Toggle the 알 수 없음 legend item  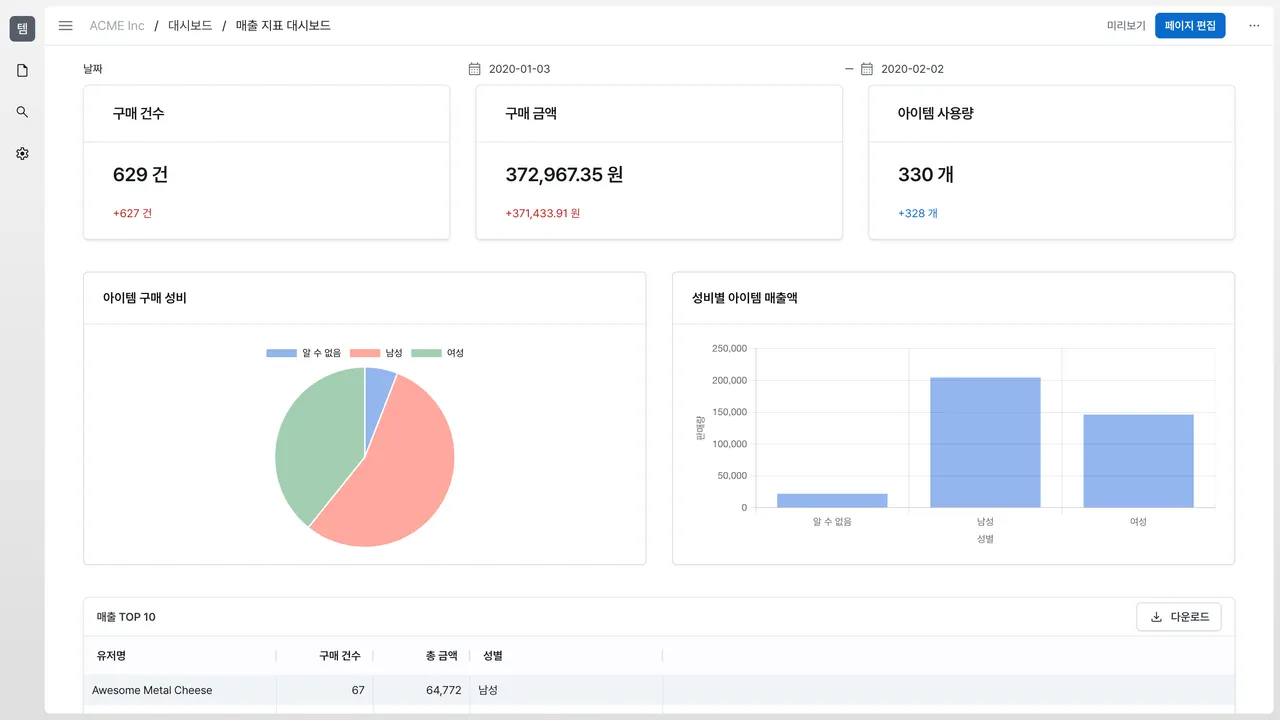tap(304, 353)
